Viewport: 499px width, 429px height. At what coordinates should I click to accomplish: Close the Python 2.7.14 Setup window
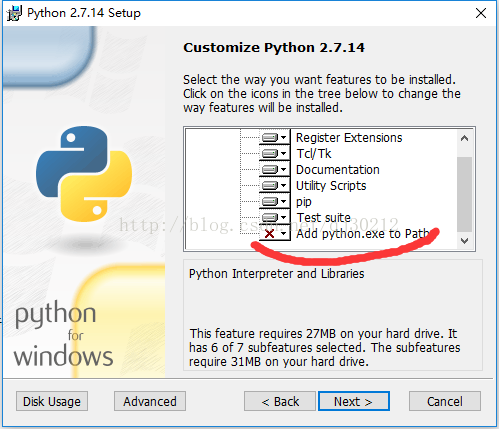481,13
